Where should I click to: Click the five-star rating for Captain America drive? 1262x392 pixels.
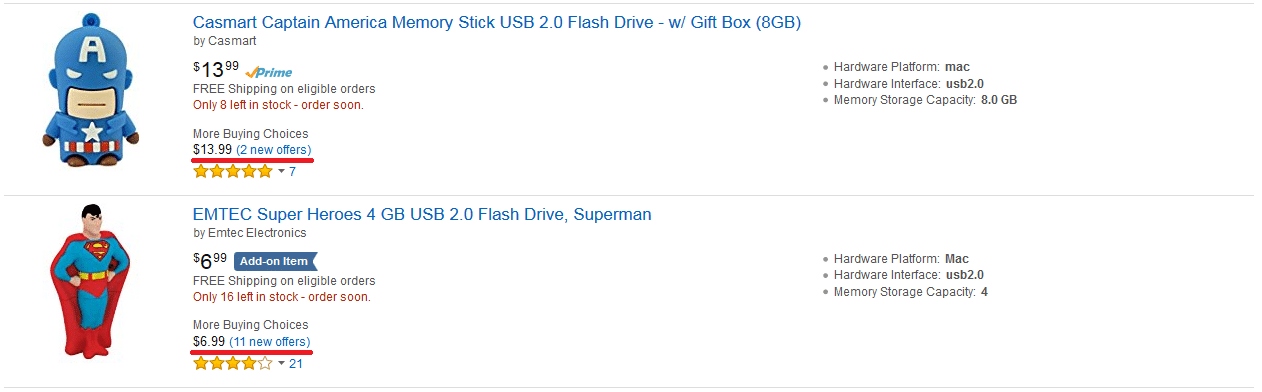pos(232,172)
